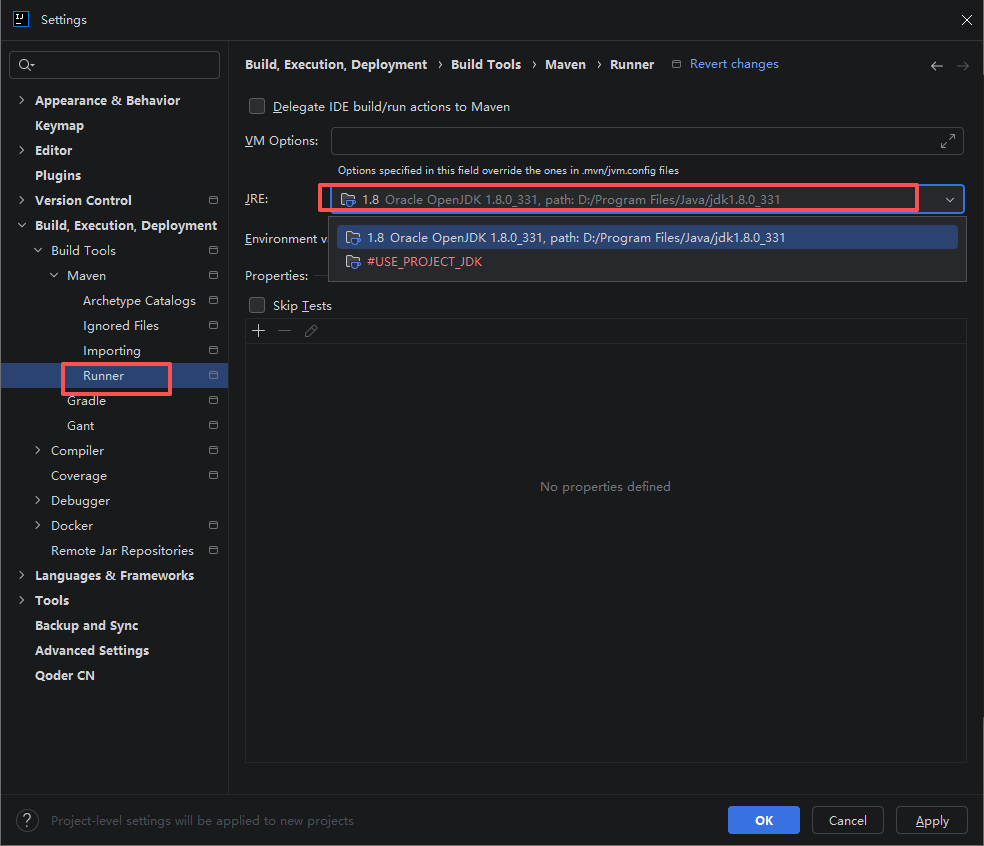Click inside the settings search field
The width and height of the screenshot is (984, 846).
114,65
